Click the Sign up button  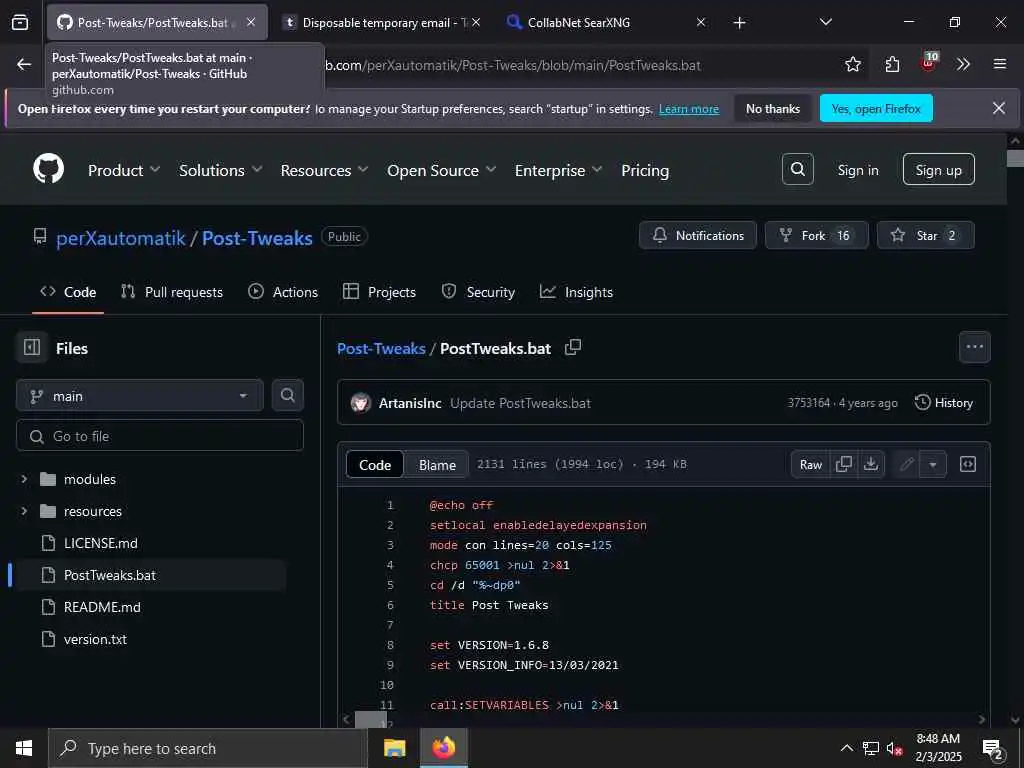pyautogui.click(x=938, y=170)
